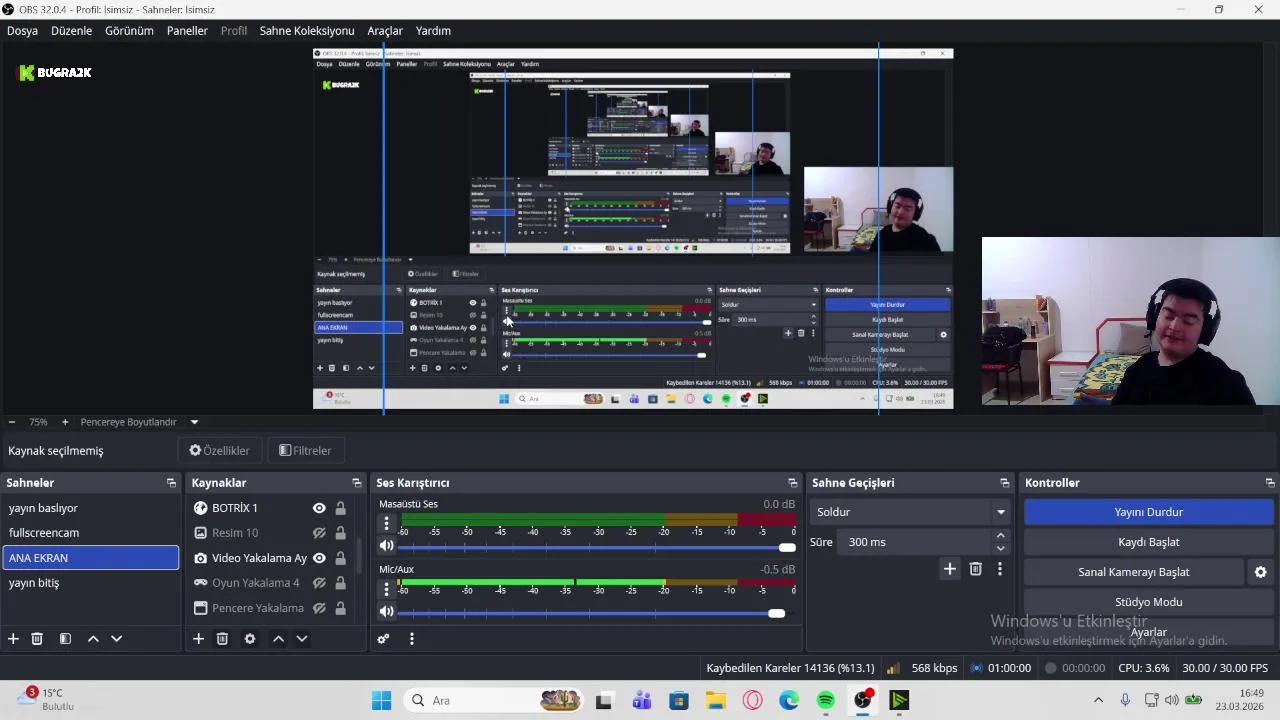This screenshot has width=1280, height=720.
Task: Move scene up arrow in Sahneler
Action: tap(93, 639)
